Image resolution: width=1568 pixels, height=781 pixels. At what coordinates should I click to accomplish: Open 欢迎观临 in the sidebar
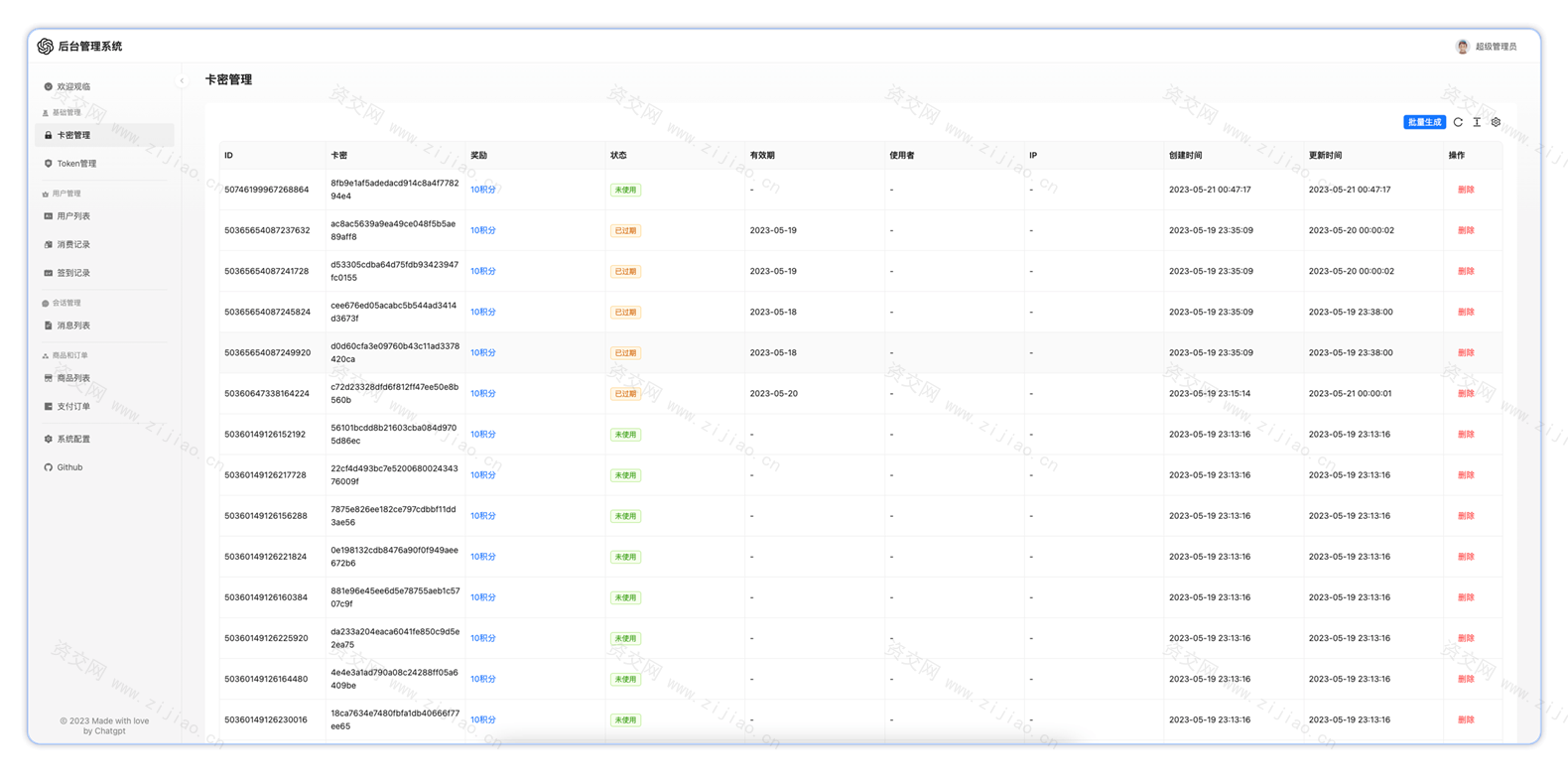[104, 86]
